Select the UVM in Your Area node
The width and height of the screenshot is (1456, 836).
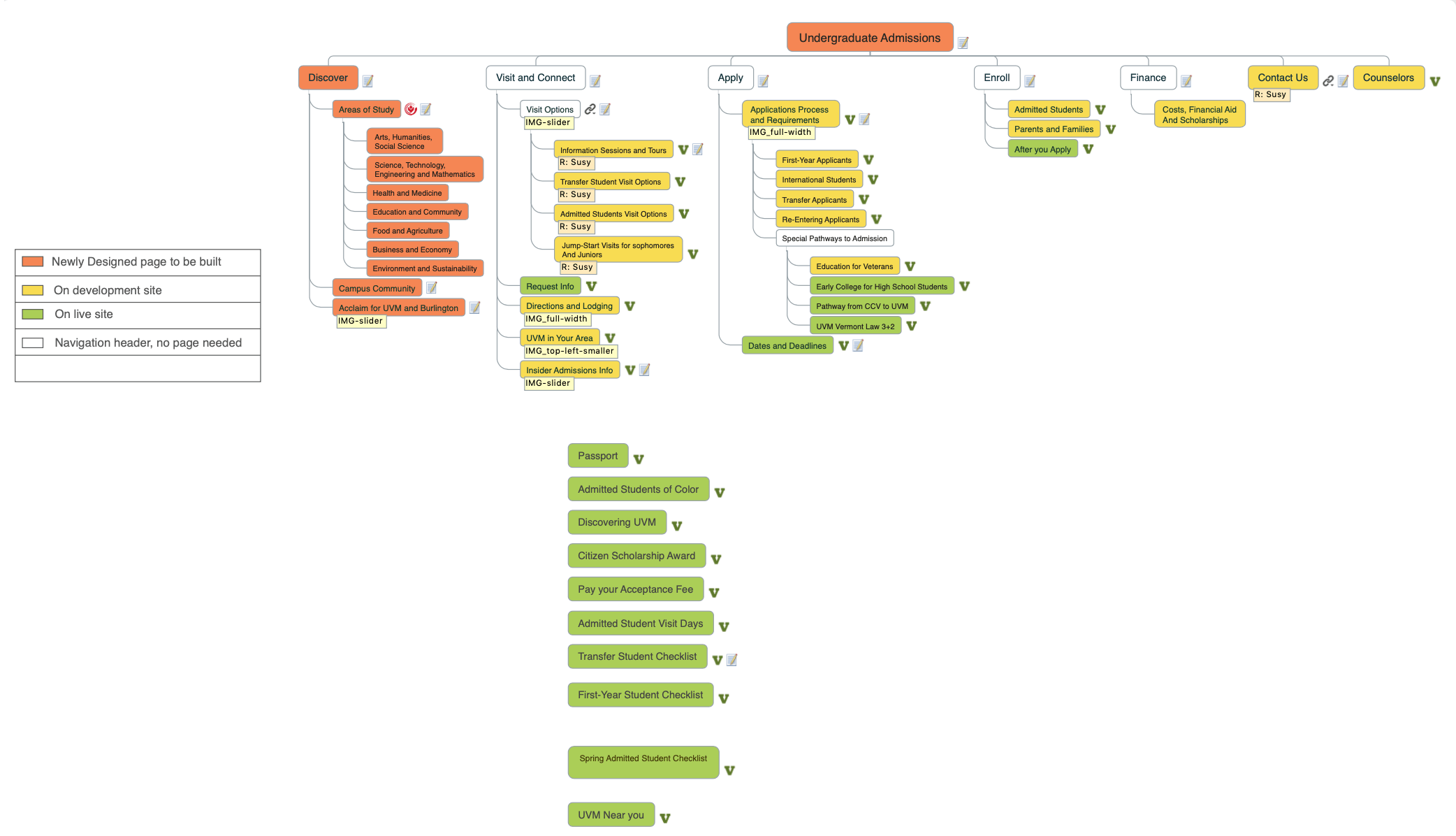tap(560, 338)
